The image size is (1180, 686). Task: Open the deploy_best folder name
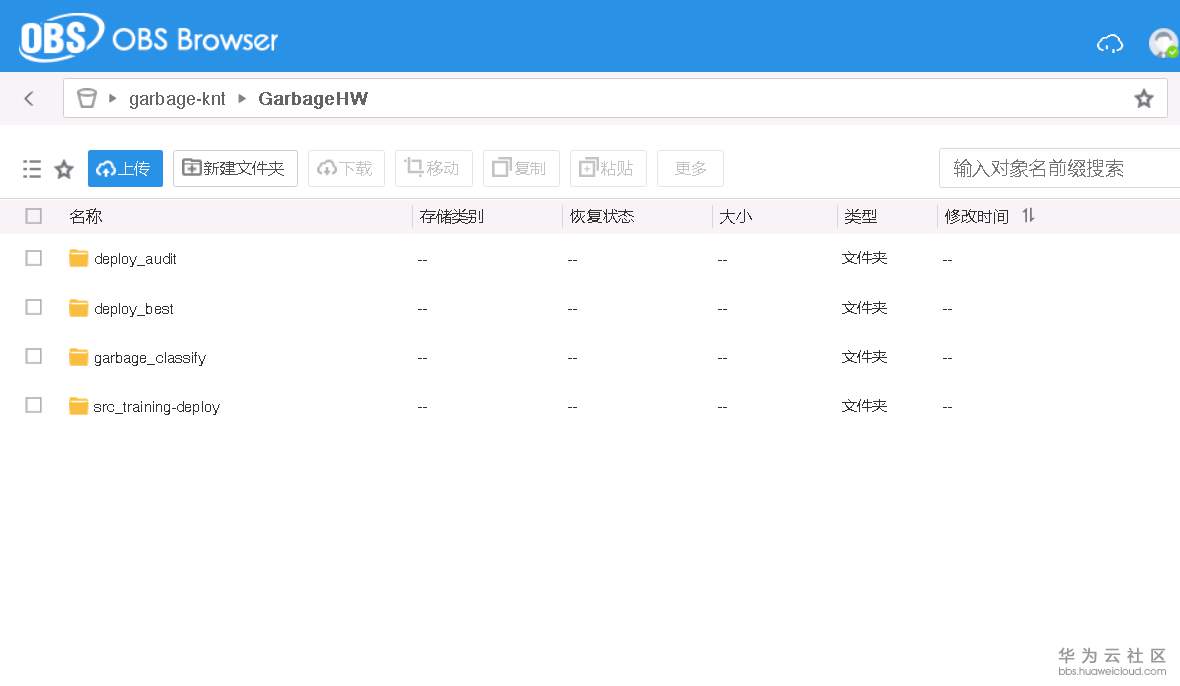pos(134,308)
